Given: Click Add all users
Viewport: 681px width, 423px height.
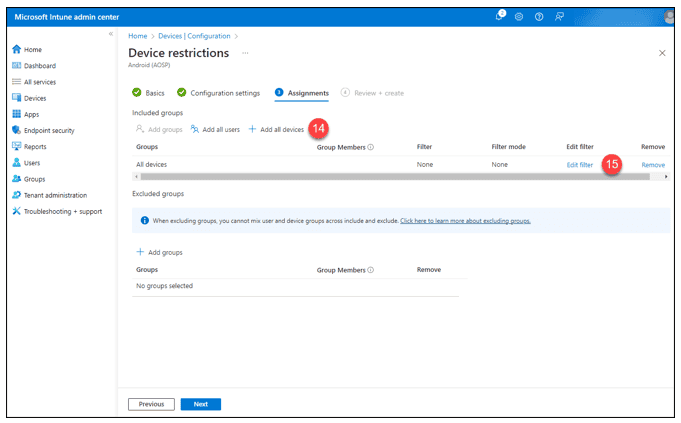Looking at the screenshot, I should pyautogui.click(x=215, y=129).
